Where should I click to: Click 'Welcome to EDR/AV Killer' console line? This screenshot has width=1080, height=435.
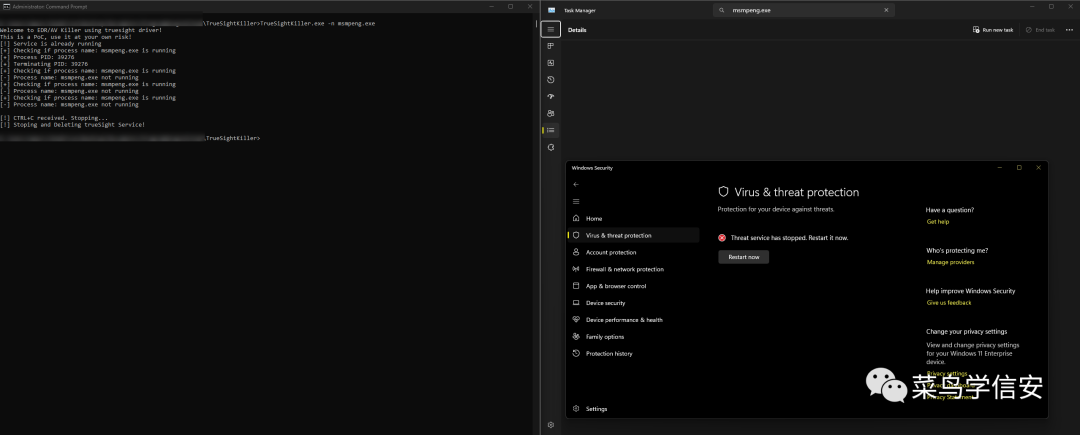pos(81,30)
